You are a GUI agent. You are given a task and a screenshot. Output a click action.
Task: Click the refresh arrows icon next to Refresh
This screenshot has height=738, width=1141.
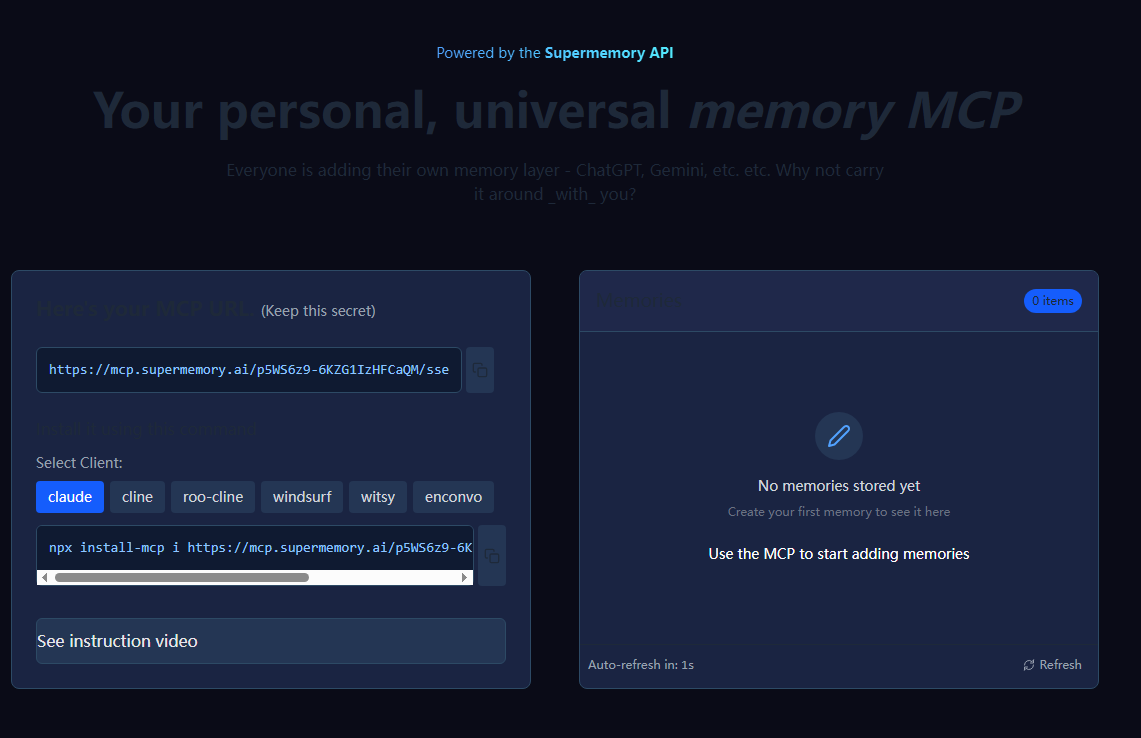pos(1028,664)
